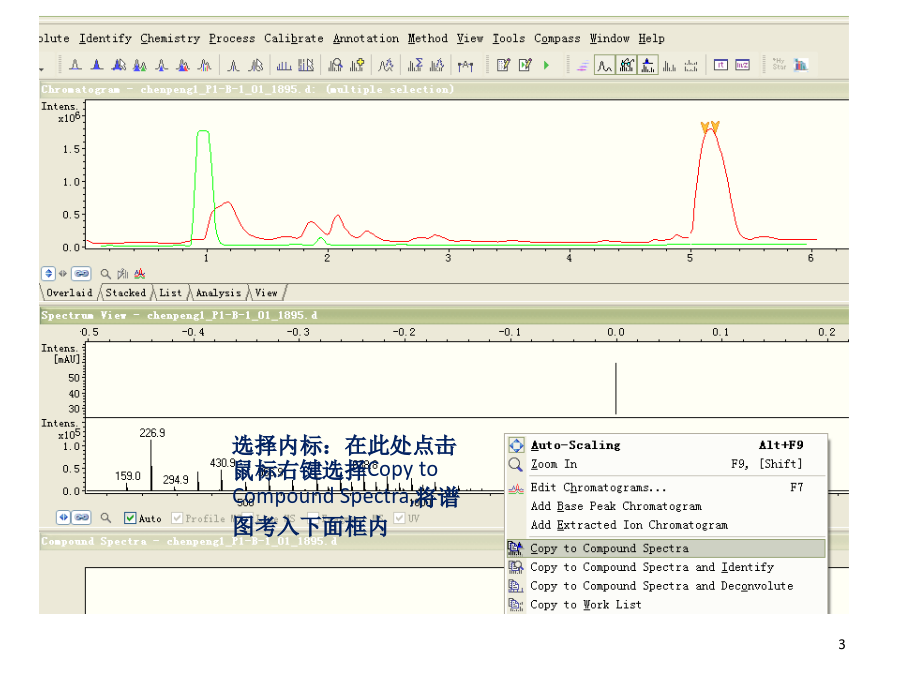Image resolution: width=900 pixels, height=675 pixels.
Task: Open the Help menu
Action: click(x=651, y=38)
